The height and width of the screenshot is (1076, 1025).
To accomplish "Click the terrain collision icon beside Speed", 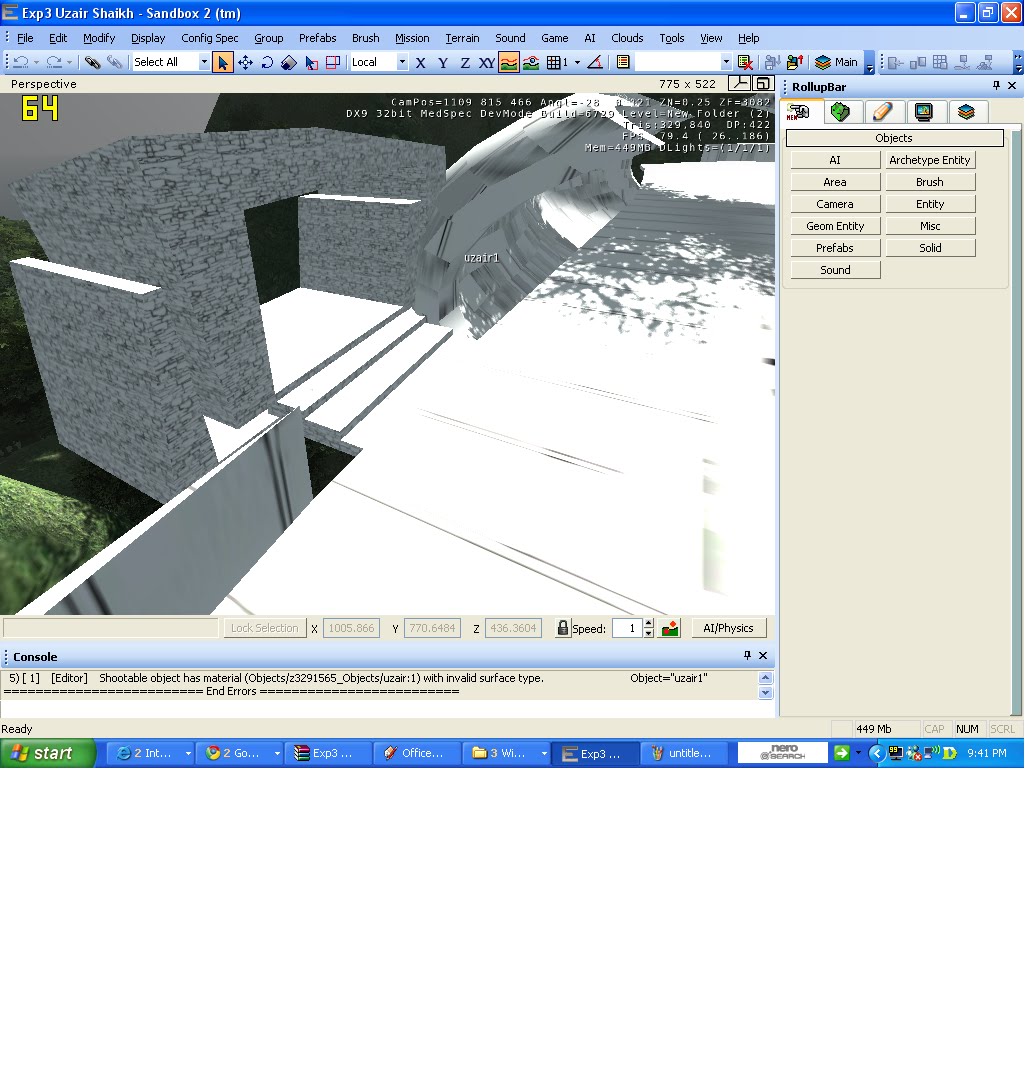I will pos(670,628).
